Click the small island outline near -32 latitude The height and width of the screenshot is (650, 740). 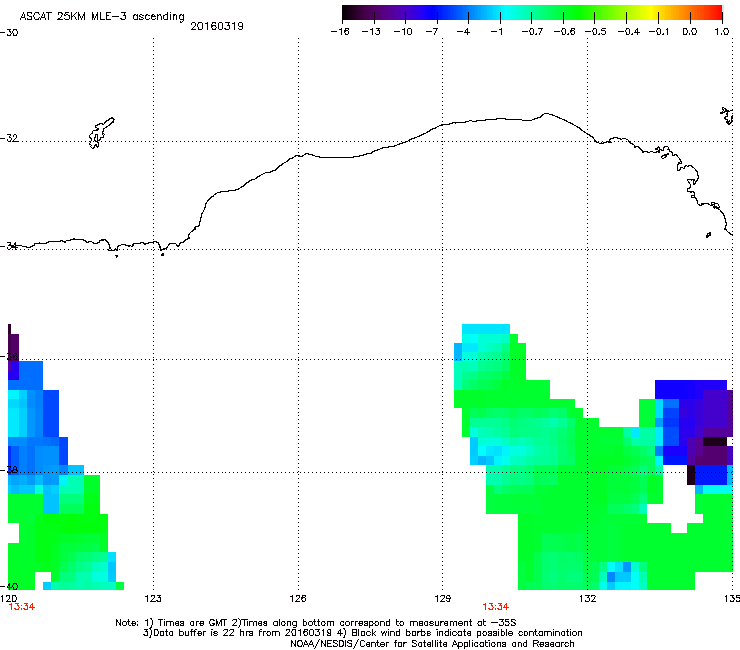[x=101, y=133]
